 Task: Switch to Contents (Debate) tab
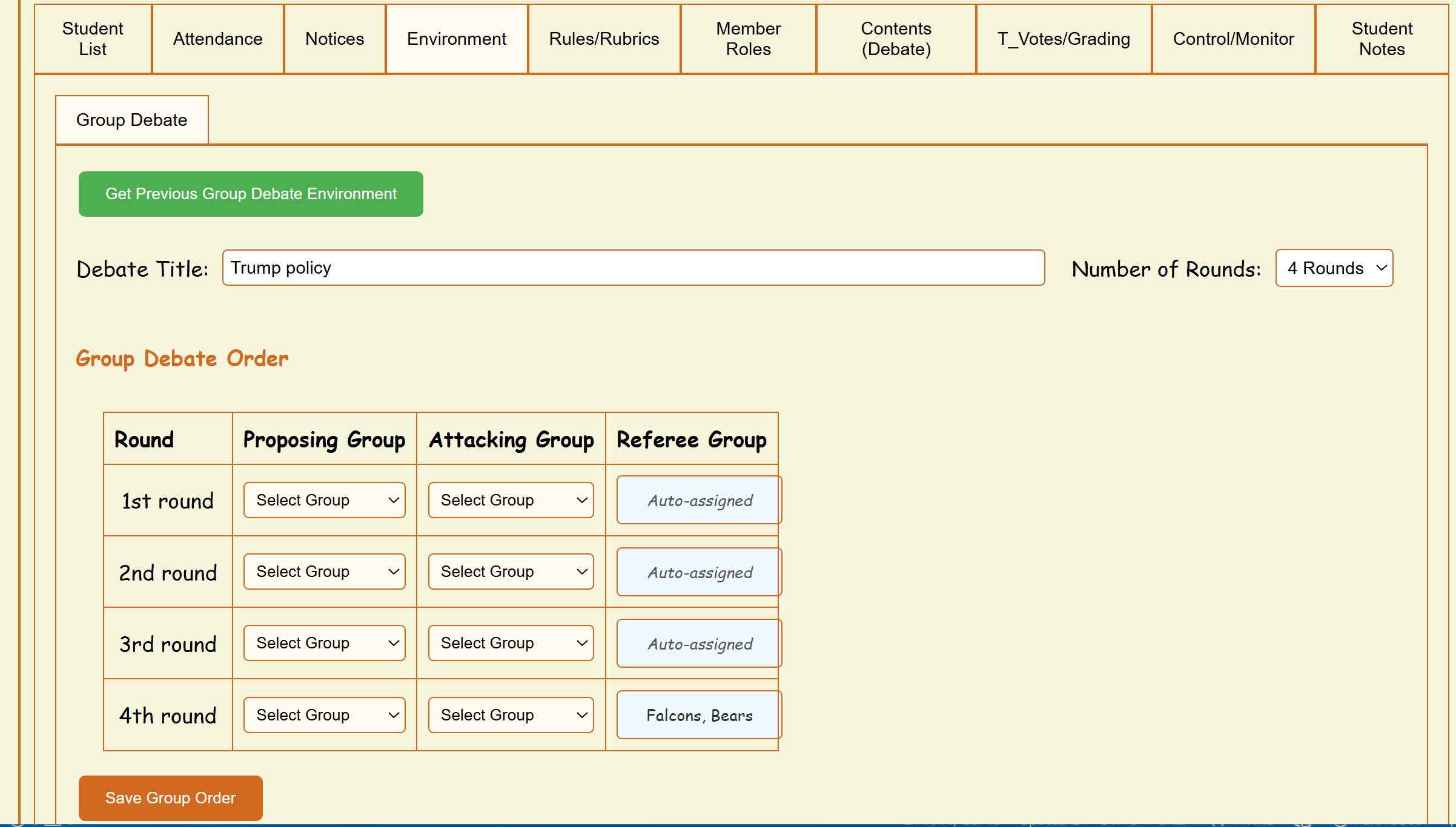(896, 39)
